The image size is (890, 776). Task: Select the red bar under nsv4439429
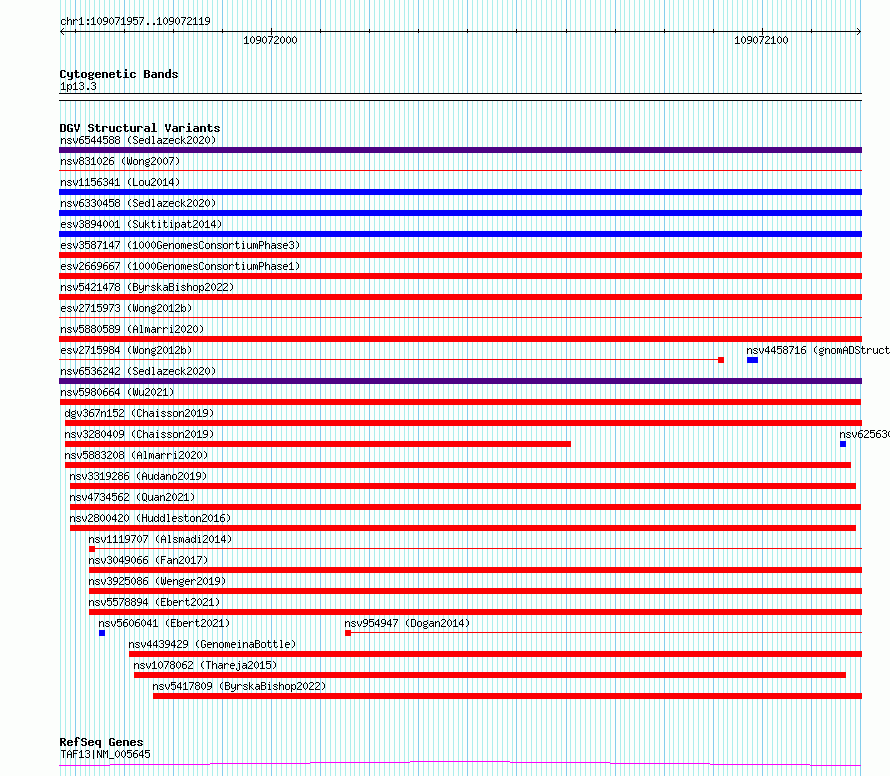pos(496,654)
